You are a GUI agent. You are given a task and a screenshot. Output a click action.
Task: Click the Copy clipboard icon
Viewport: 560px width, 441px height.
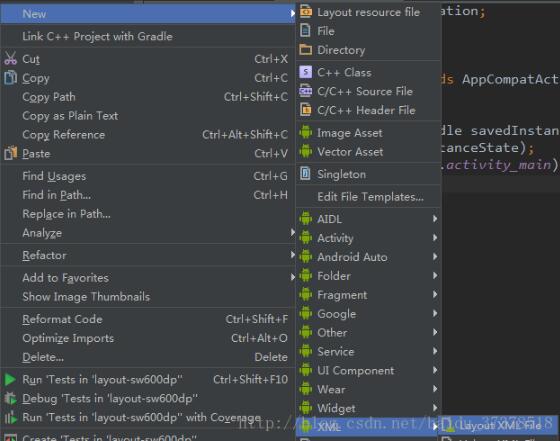coord(10,77)
